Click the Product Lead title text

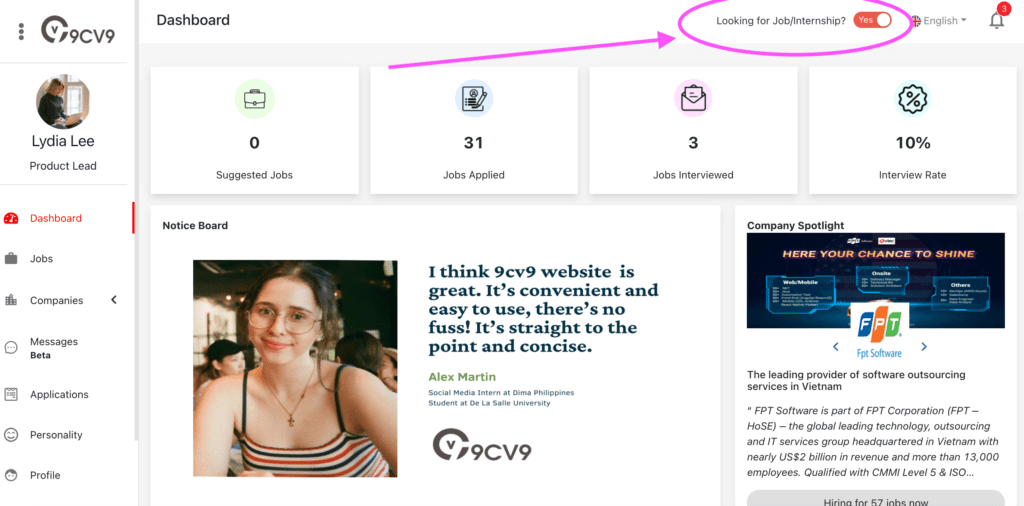63,166
